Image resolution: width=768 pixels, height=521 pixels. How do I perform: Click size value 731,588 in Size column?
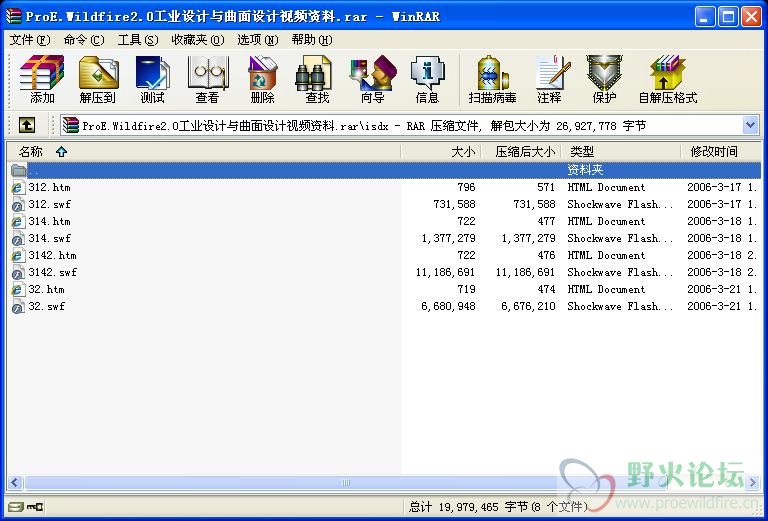click(454, 205)
